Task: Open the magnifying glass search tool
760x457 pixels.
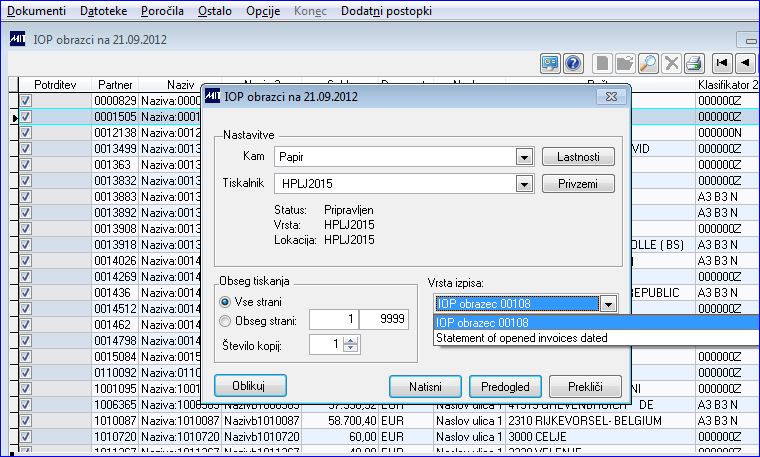Action: (x=648, y=63)
